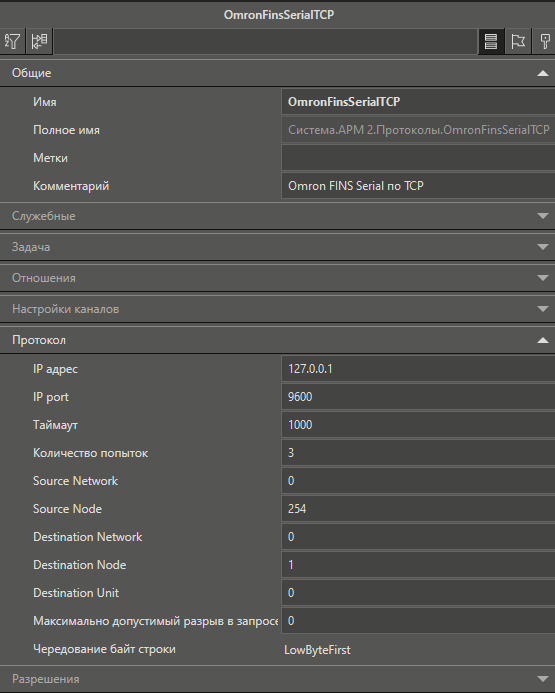Expand the Настройки каналов section
The height and width of the screenshot is (693, 555).
pyautogui.click(x=278, y=309)
